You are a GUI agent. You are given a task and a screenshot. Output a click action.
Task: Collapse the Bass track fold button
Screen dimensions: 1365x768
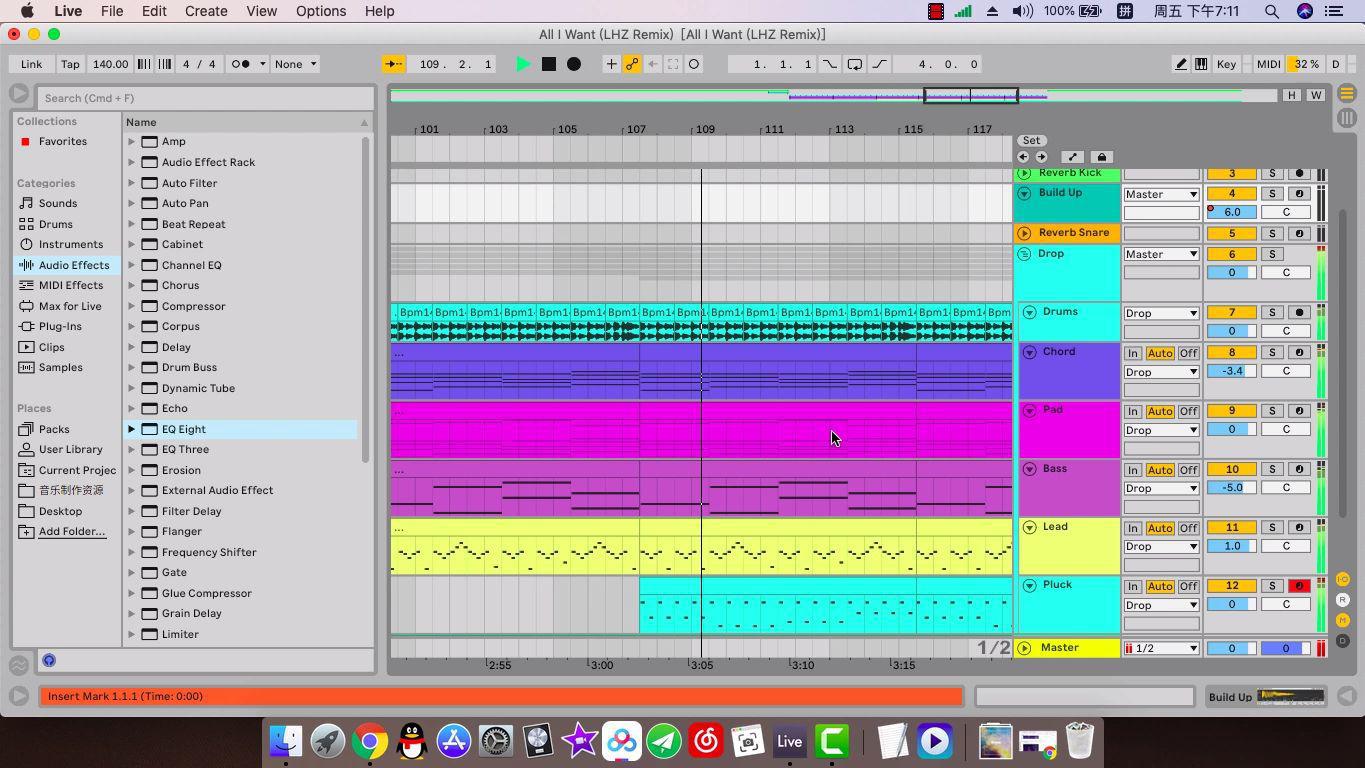(1030, 469)
